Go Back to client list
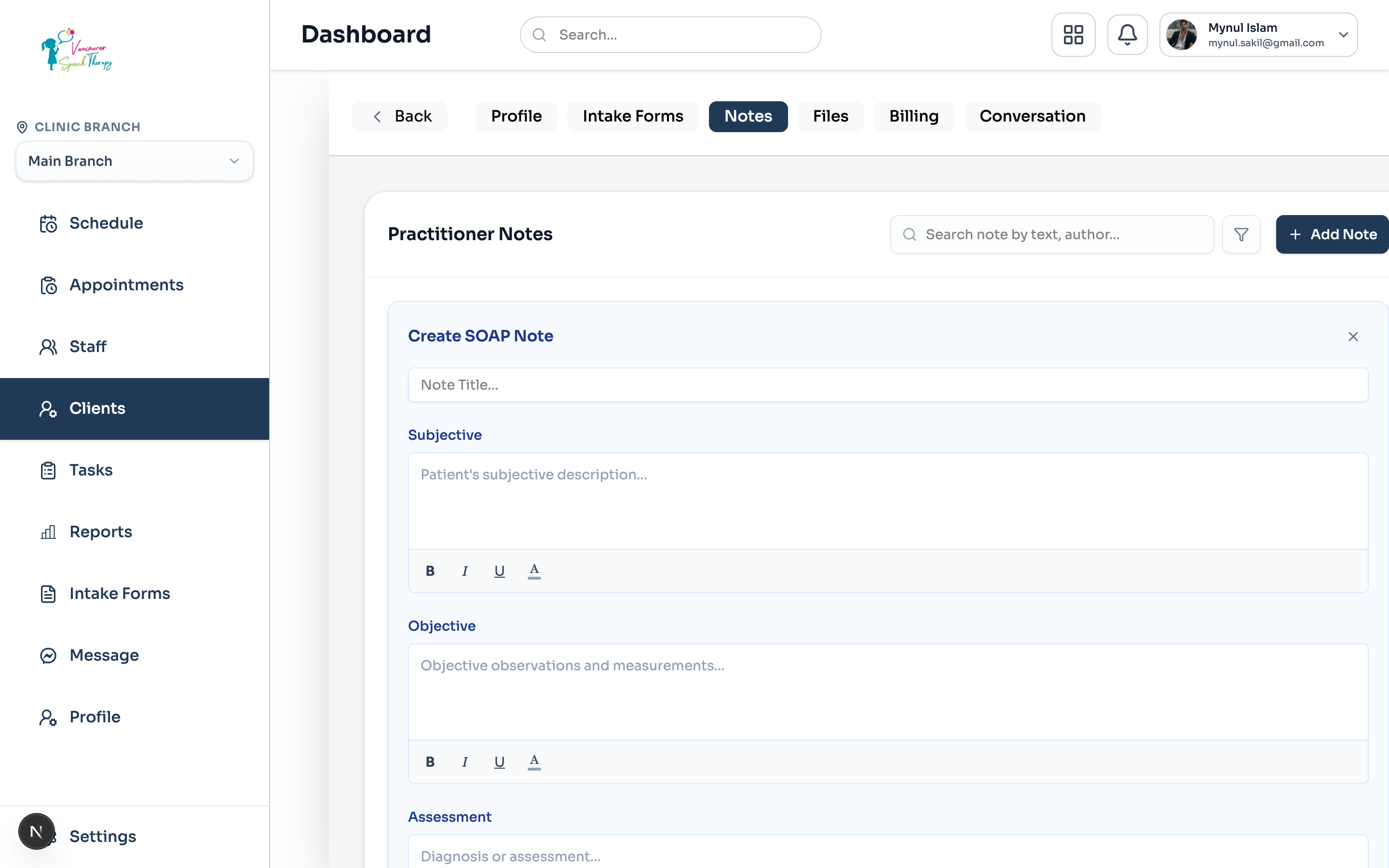Image resolution: width=1389 pixels, height=868 pixels. [x=400, y=117]
